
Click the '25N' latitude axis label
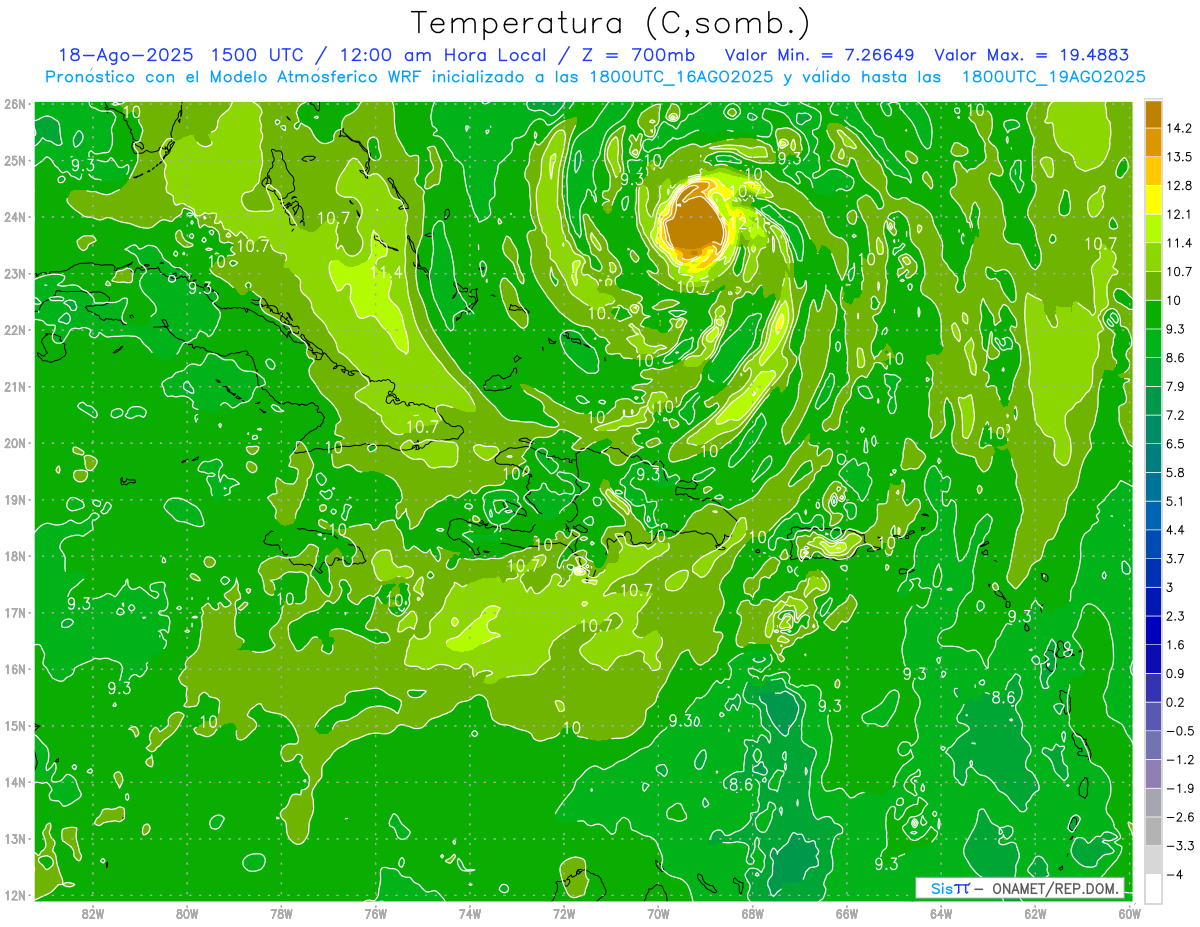(15, 160)
